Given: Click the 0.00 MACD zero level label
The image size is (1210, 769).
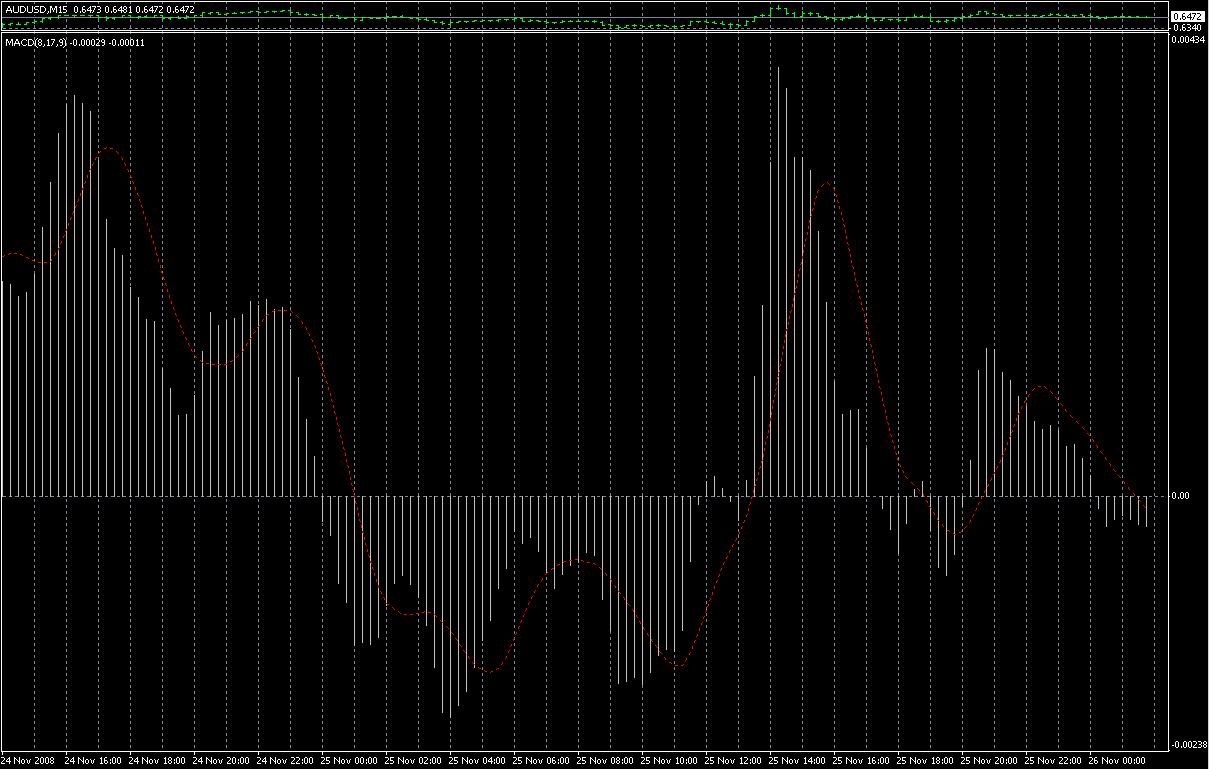Looking at the screenshot, I should (x=1180, y=495).
